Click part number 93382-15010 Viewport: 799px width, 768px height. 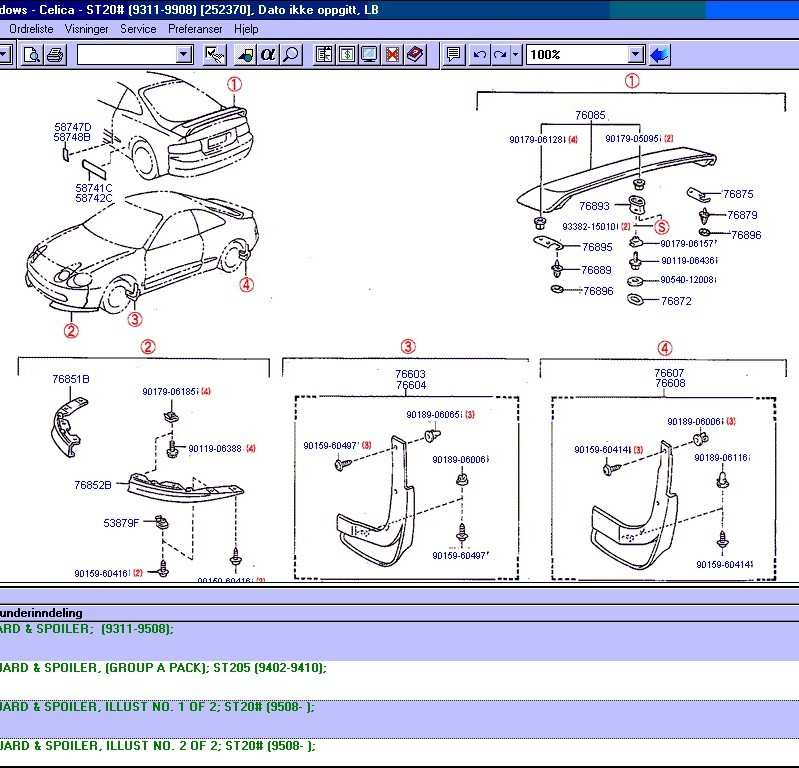tap(590, 227)
